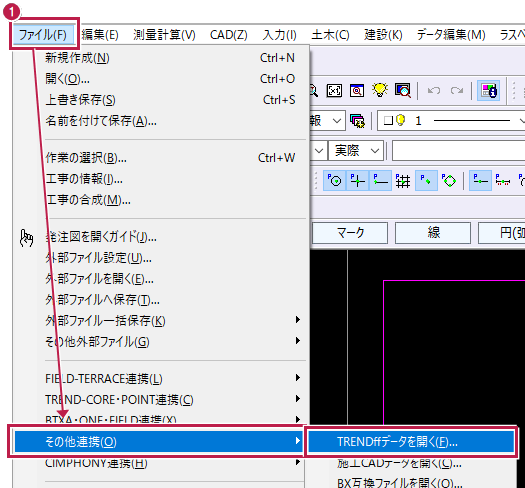Click the highlighted display settings toolbar icon
This screenshot has height=488, width=525.
pos(489,90)
